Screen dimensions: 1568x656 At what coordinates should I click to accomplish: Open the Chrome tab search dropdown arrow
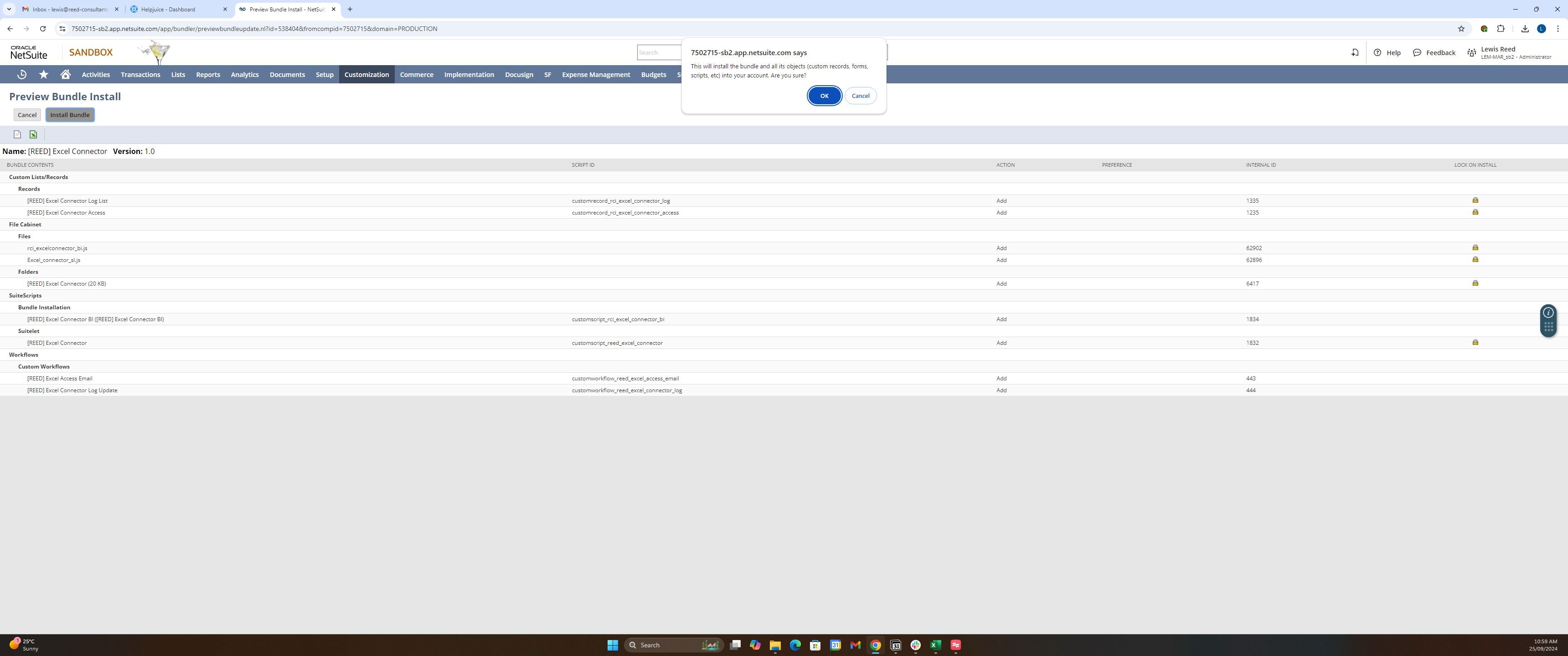[x=9, y=9]
